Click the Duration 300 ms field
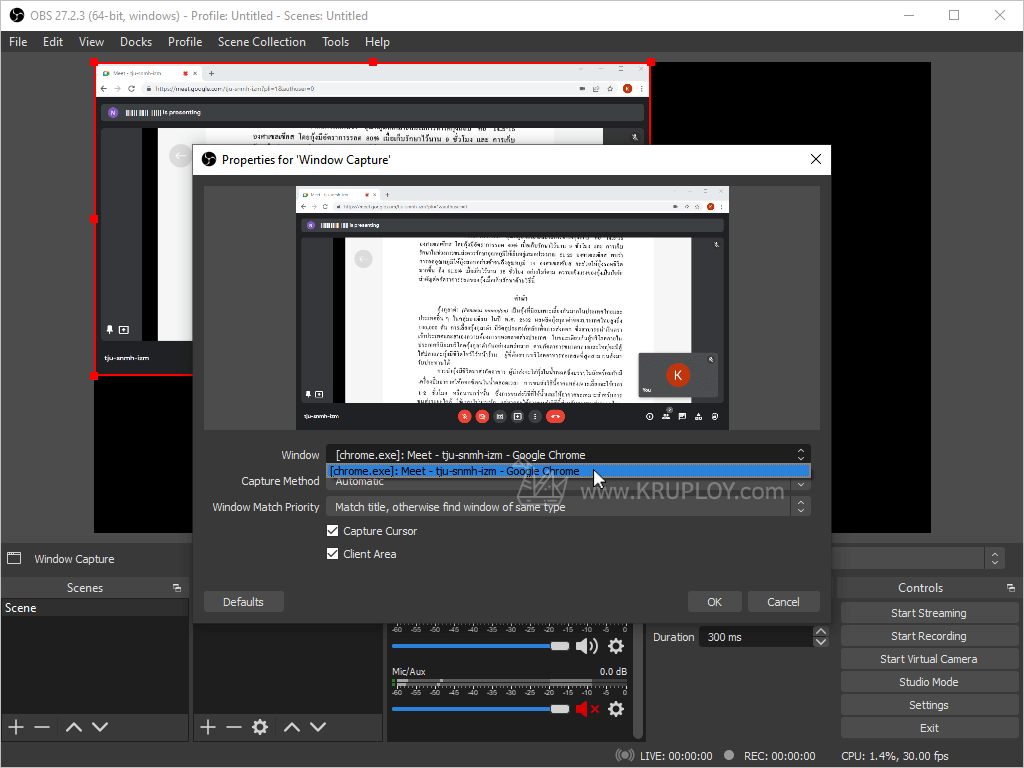Viewport: 1024px width, 768px height. pos(756,637)
